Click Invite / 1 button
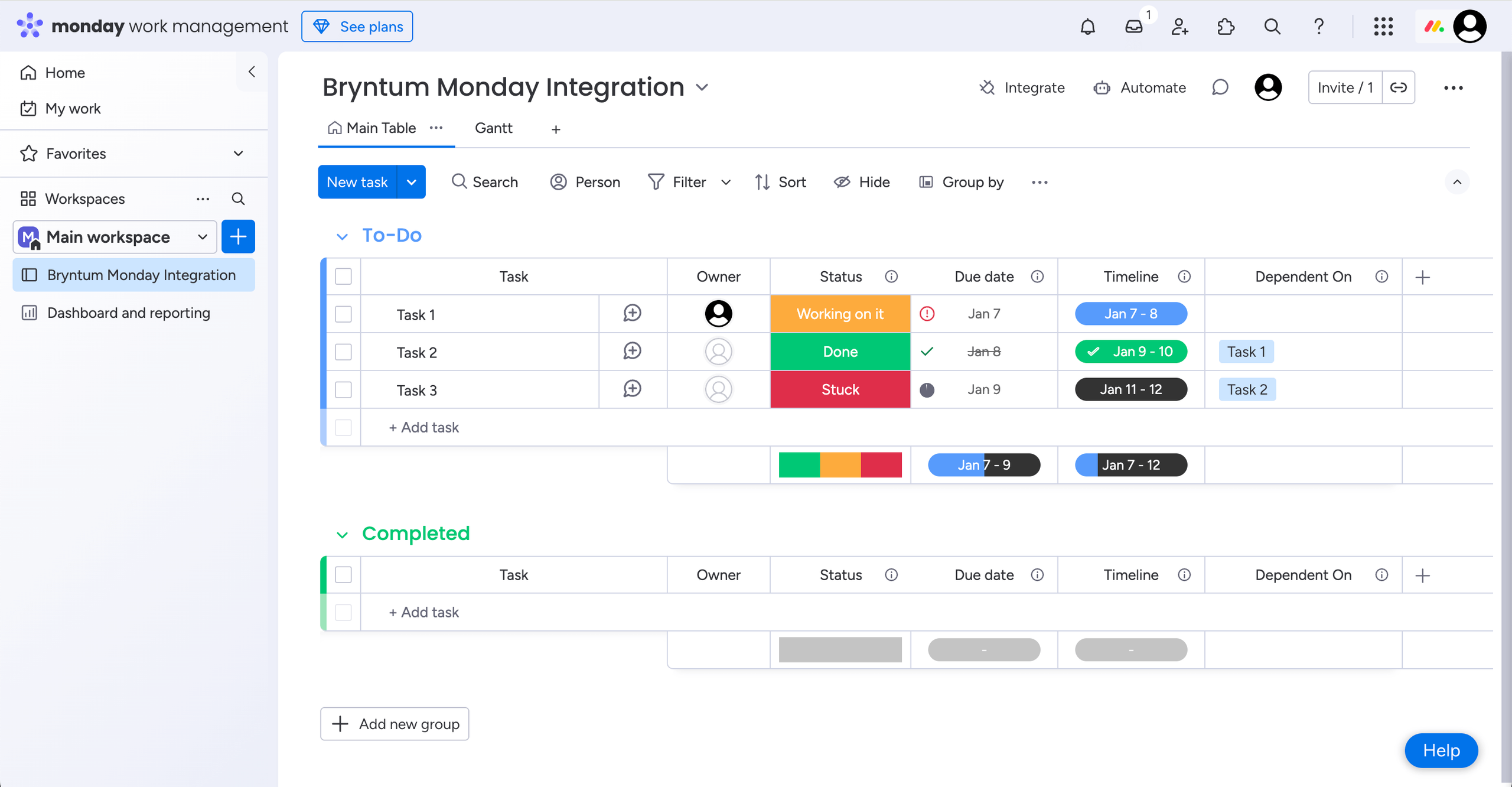 [1345, 87]
